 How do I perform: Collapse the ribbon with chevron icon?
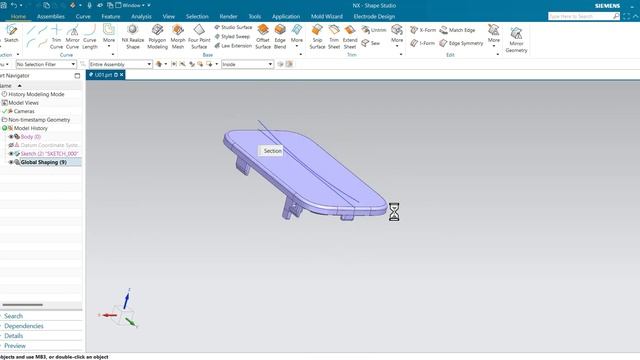coord(636,16)
